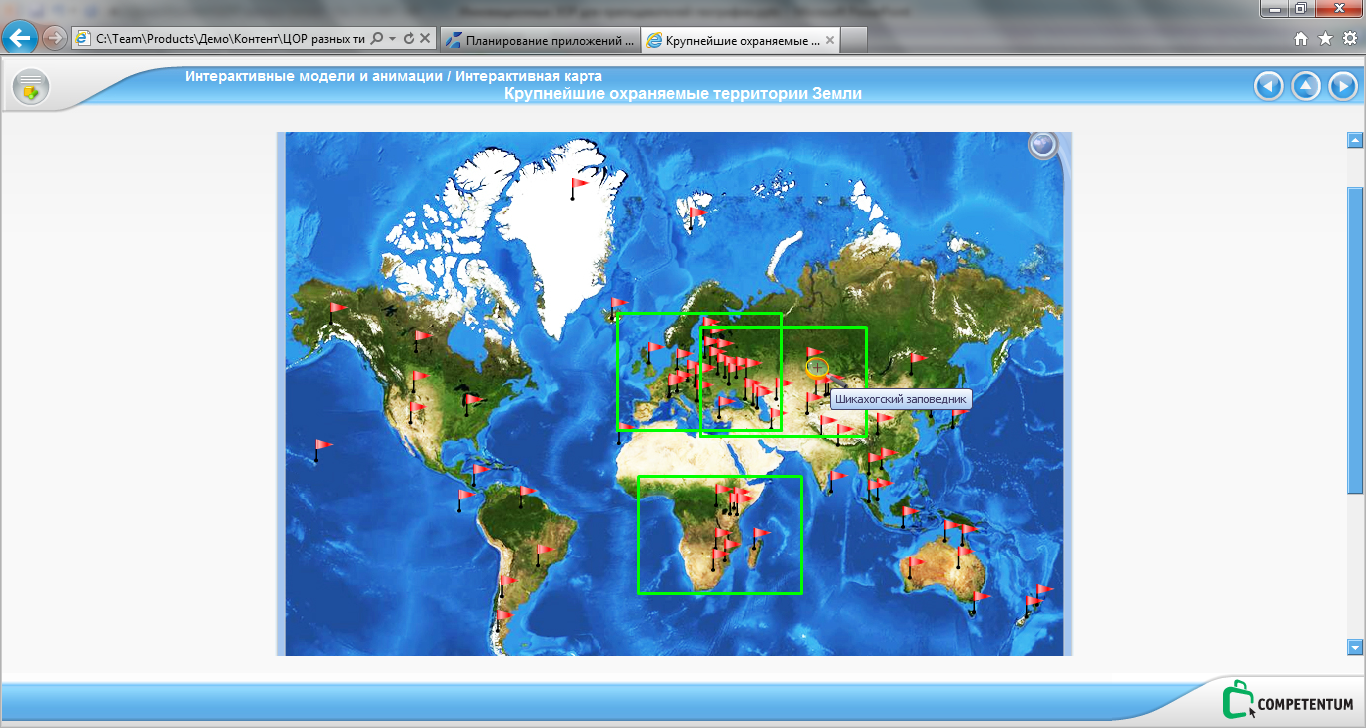Viewport: 1366px width, 728px height.
Task: Click the Шикахогский заповедник tooltip label
Action: (x=901, y=399)
